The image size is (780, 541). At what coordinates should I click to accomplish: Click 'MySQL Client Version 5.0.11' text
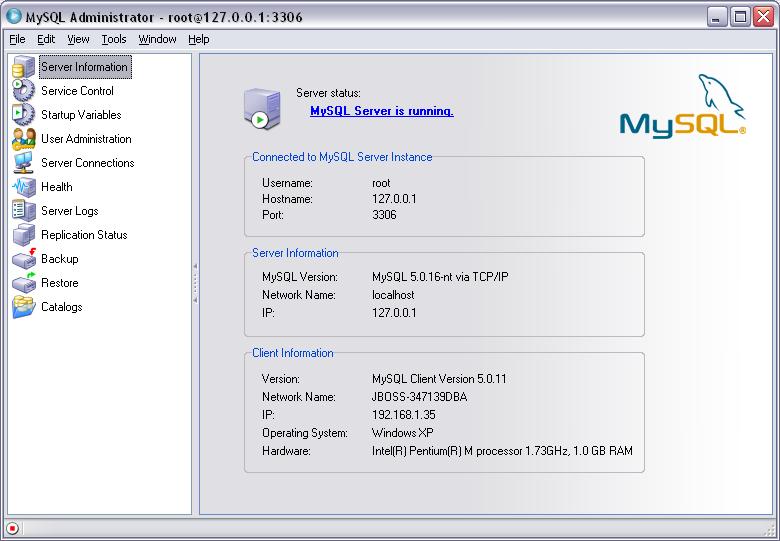pos(439,379)
